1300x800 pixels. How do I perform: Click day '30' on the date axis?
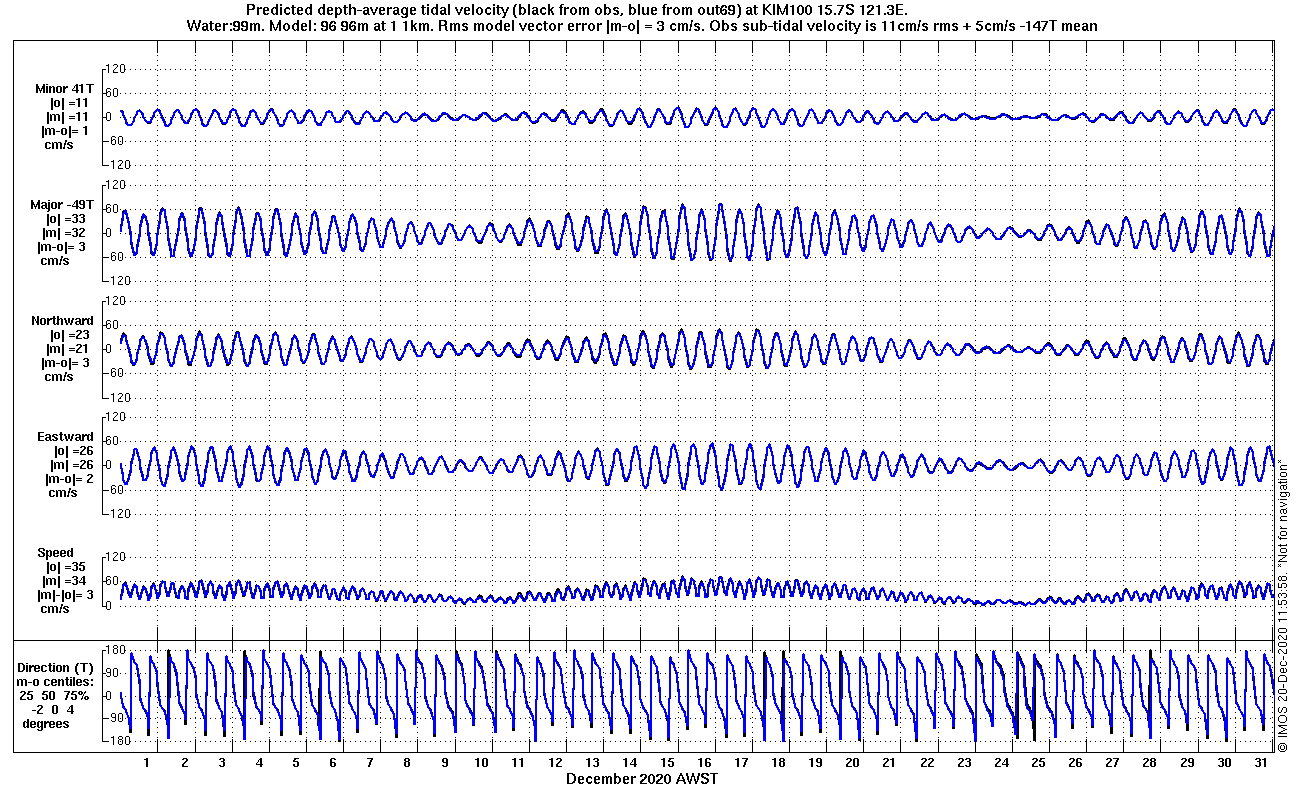pos(1224,763)
